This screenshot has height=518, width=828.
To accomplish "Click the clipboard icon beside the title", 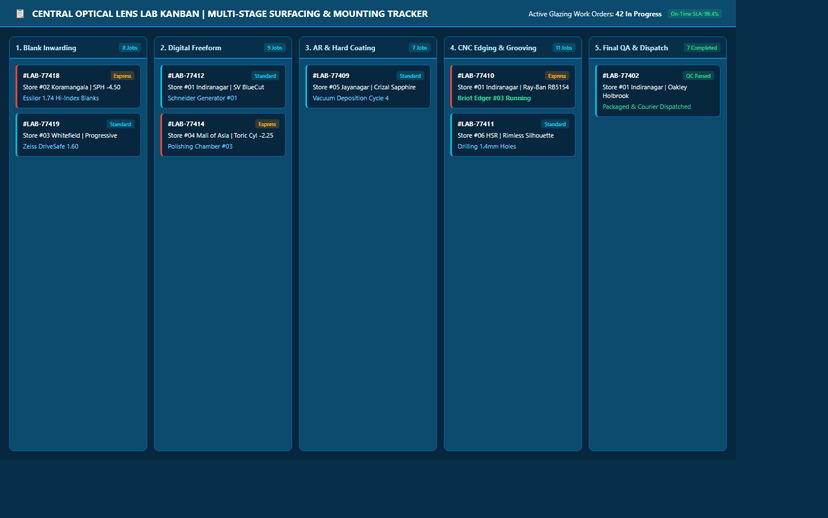I will coord(20,14).
